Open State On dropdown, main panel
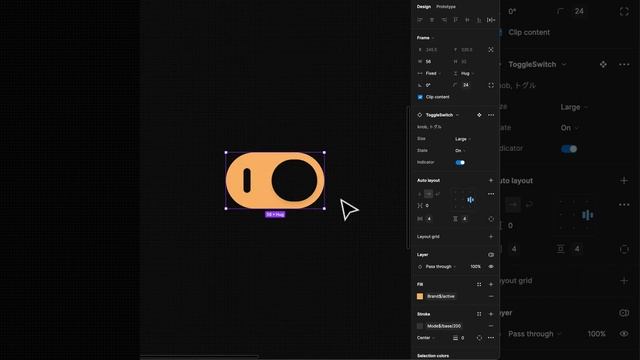This screenshot has width=640, height=360. (460, 151)
